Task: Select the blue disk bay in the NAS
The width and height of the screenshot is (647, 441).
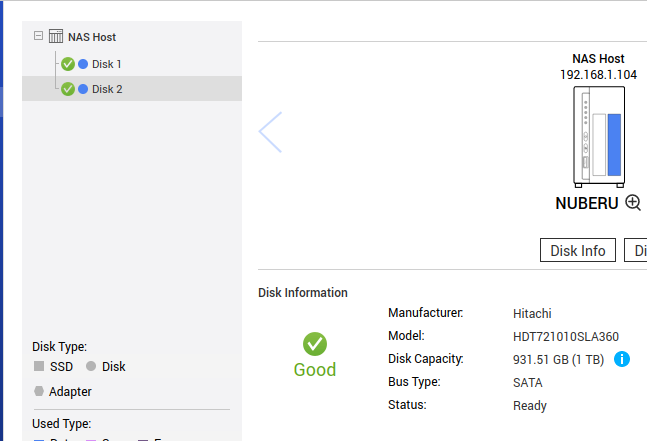Action: 614,143
